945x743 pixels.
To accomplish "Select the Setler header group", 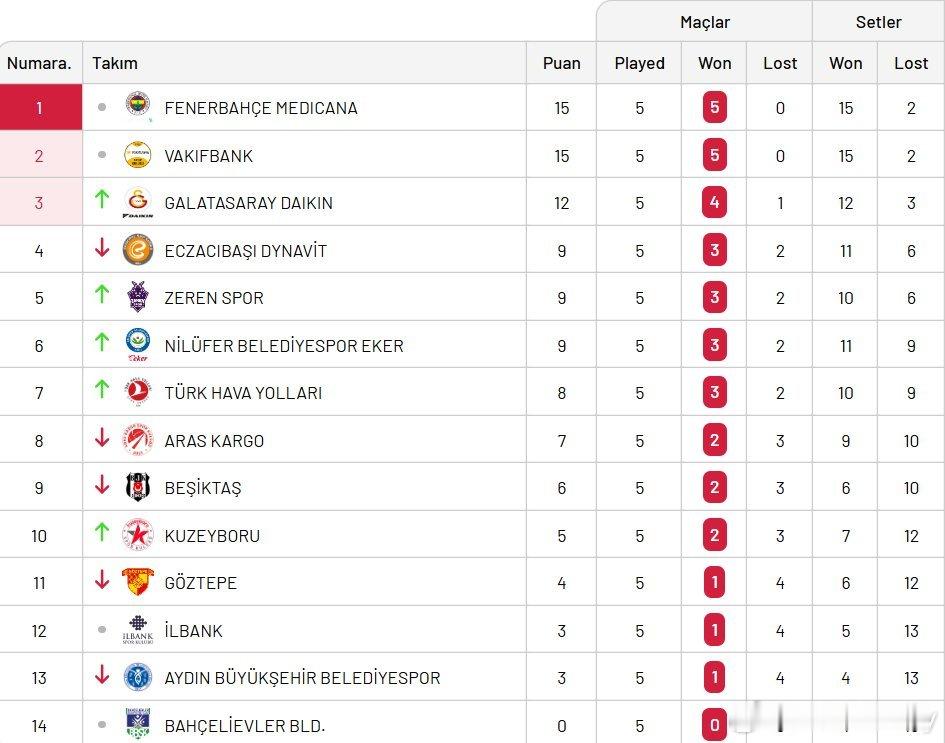I will 878,22.
